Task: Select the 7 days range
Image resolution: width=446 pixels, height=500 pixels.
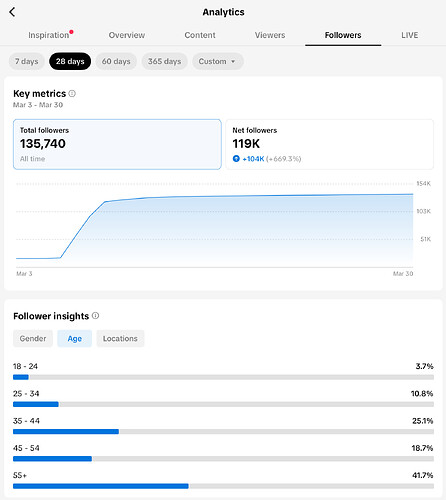Action: pyautogui.click(x=27, y=61)
